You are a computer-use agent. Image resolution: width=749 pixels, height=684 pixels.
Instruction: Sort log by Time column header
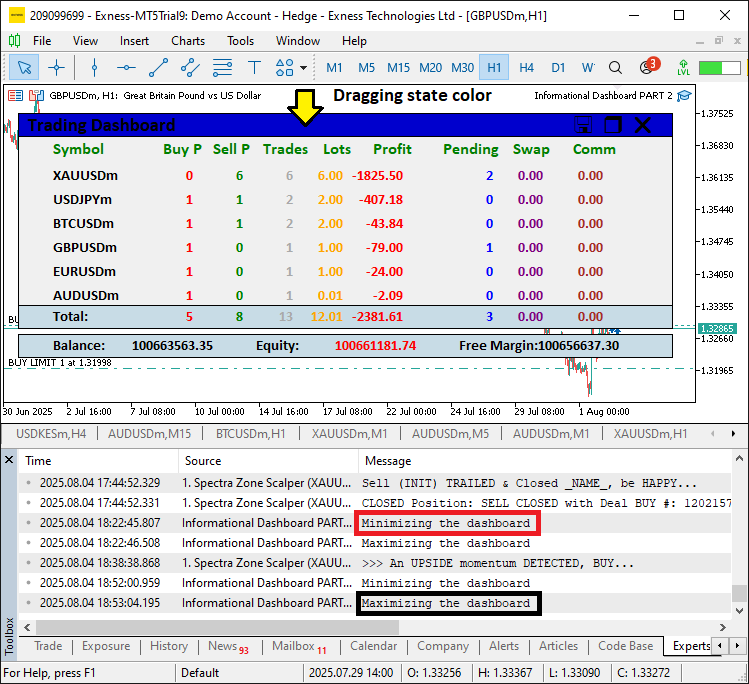pyautogui.click(x=98, y=461)
